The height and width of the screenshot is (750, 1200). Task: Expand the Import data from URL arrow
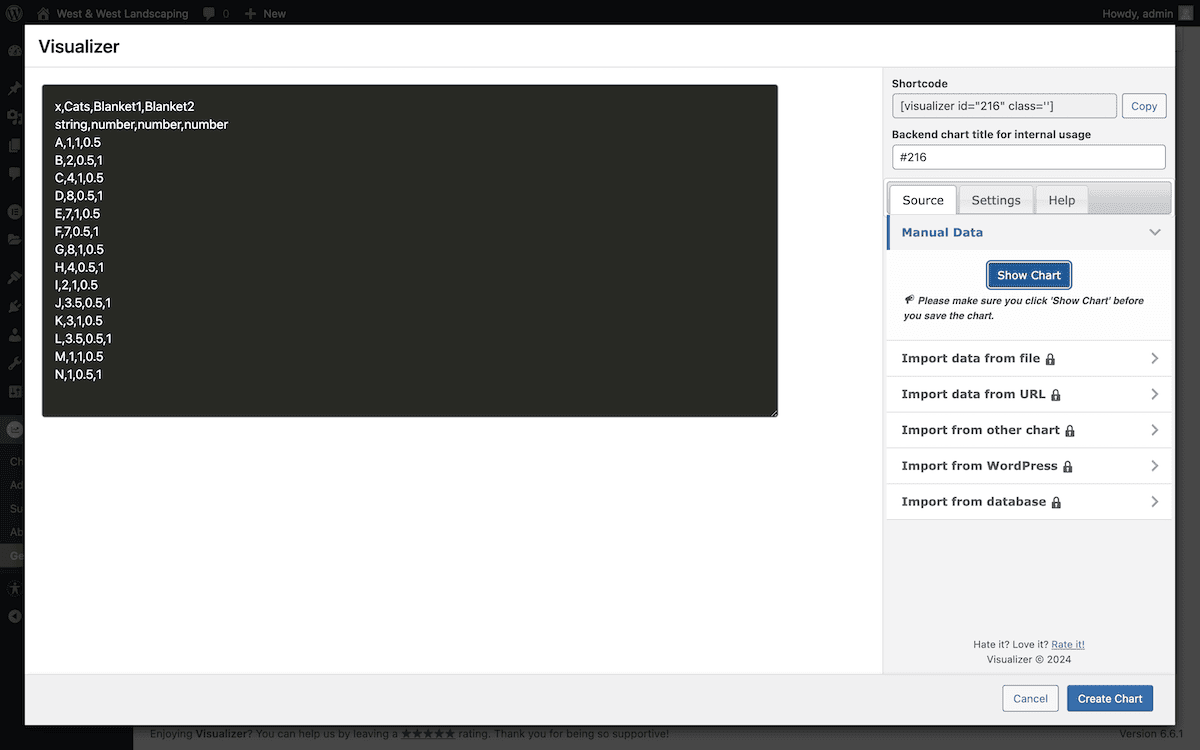pyautogui.click(x=1154, y=394)
